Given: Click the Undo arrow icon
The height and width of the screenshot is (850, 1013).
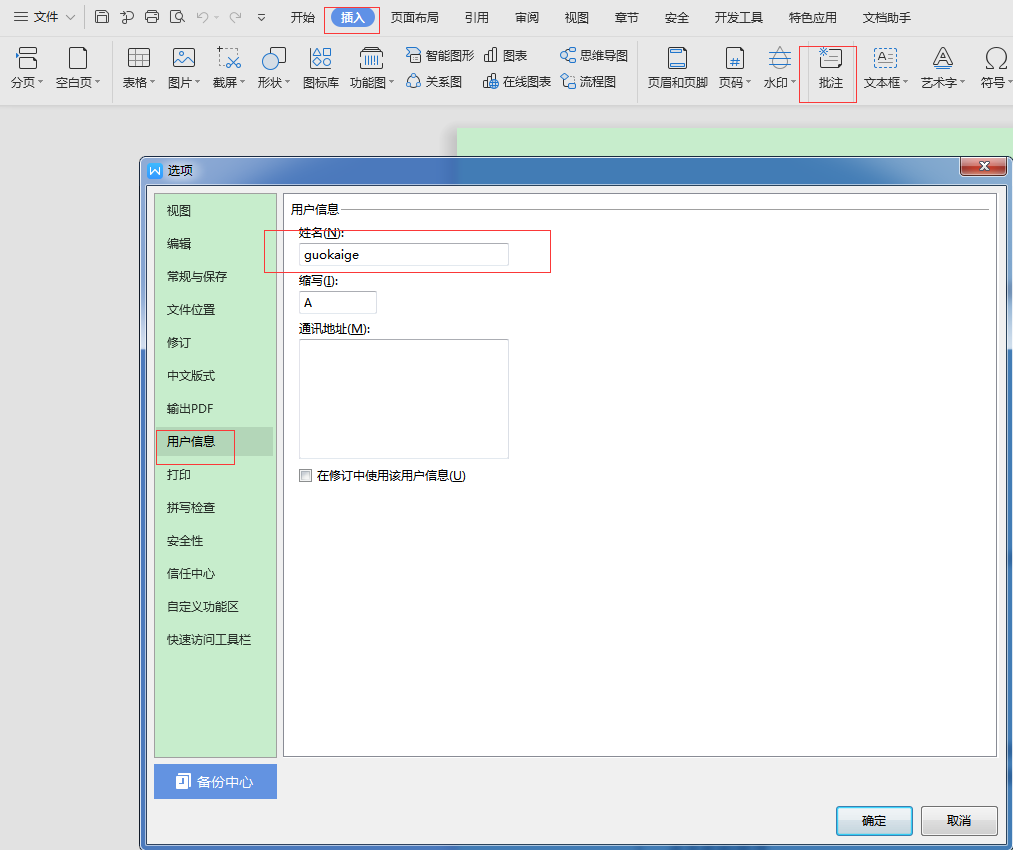Looking at the screenshot, I should coord(202,17).
